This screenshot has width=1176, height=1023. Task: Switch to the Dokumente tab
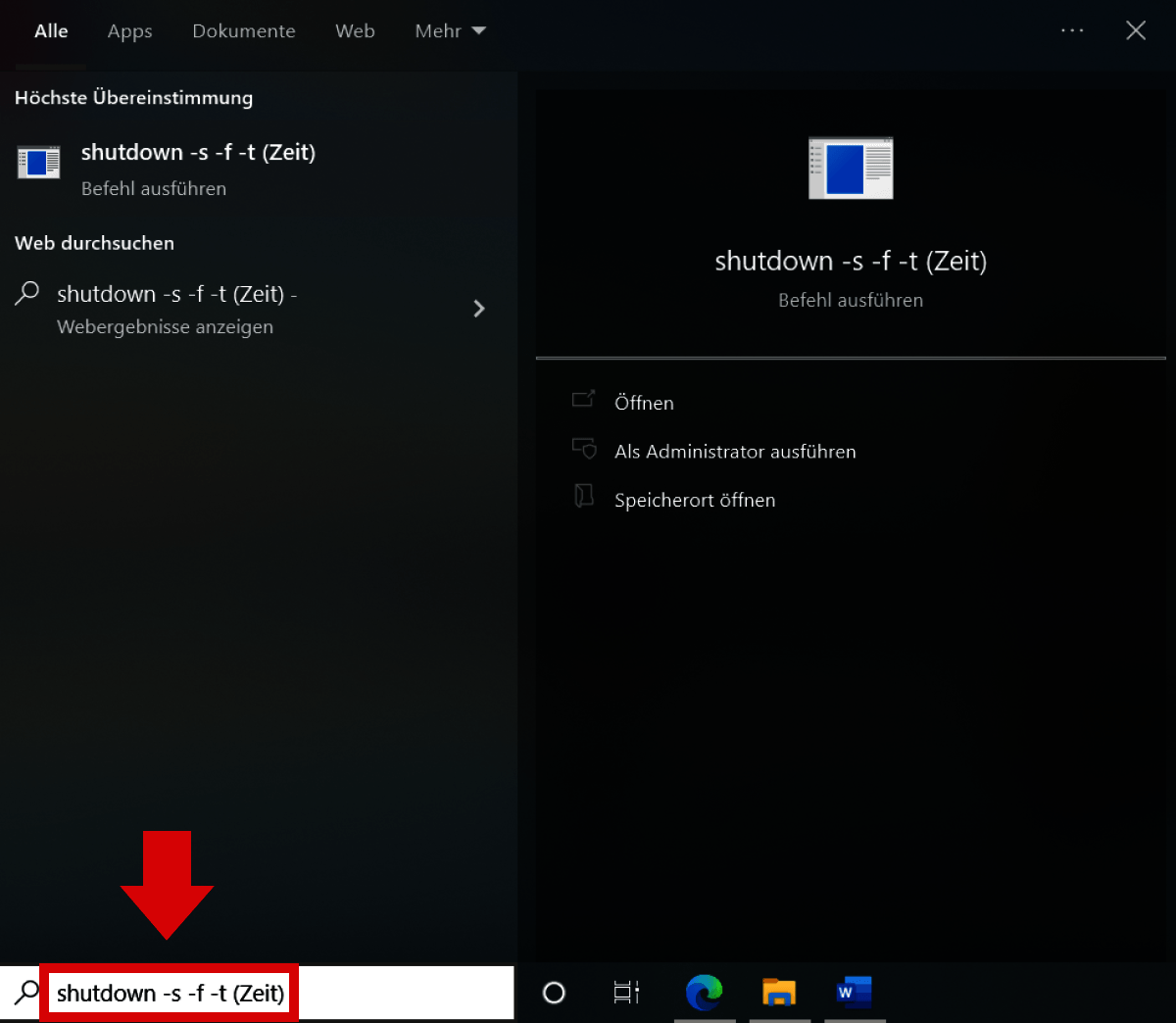click(x=243, y=30)
